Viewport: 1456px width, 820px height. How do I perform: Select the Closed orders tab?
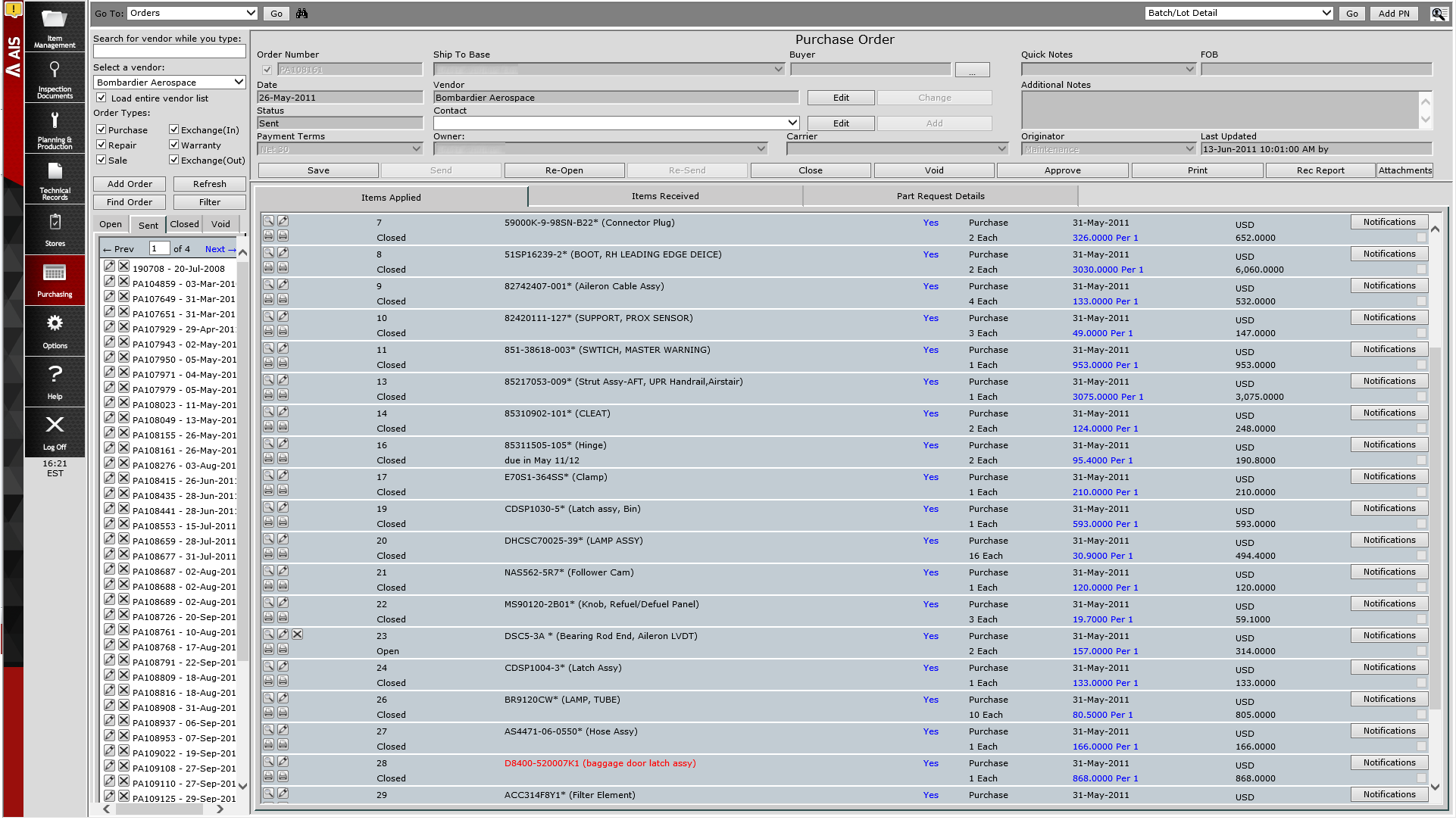click(184, 224)
